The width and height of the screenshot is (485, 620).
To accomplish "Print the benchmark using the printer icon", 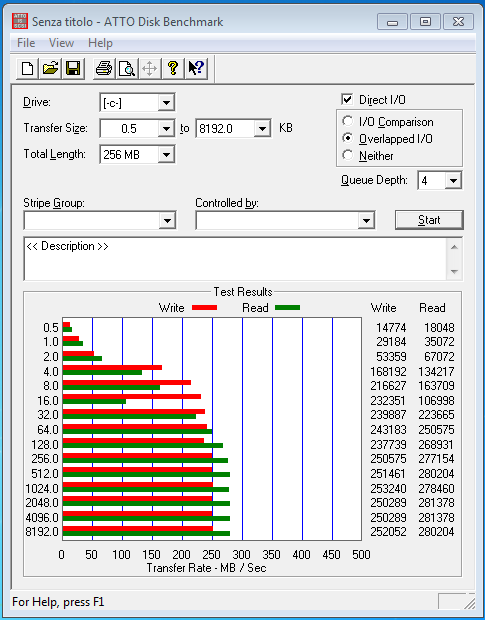I will click(x=104, y=69).
